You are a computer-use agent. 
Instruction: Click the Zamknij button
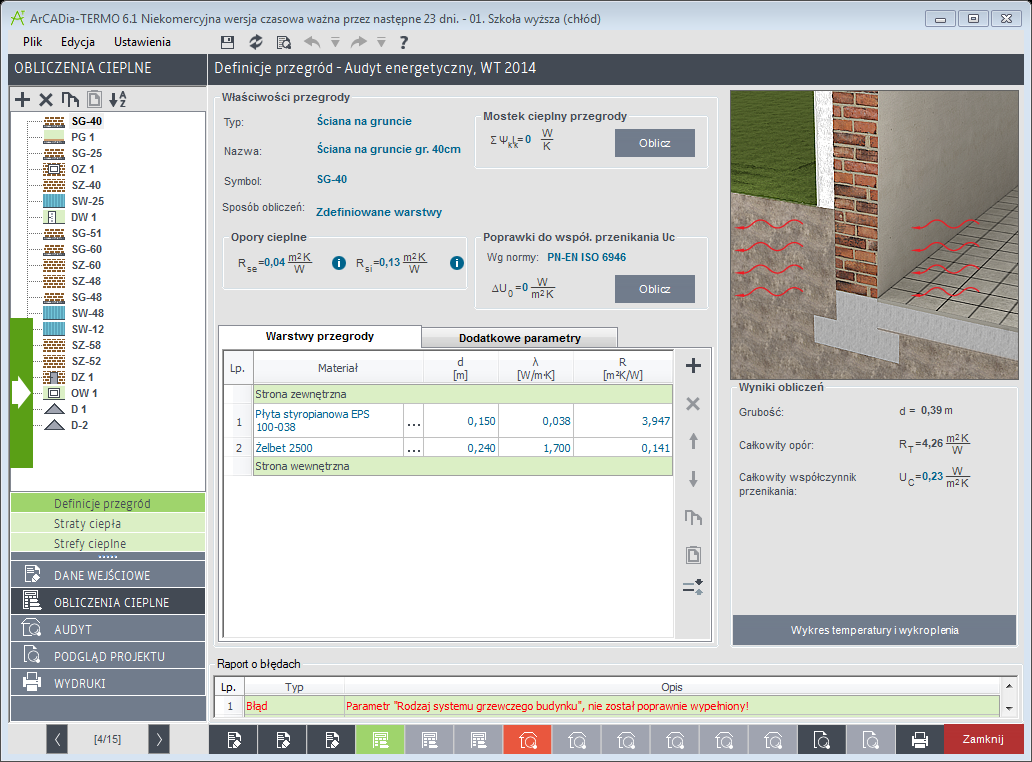tap(983, 739)
